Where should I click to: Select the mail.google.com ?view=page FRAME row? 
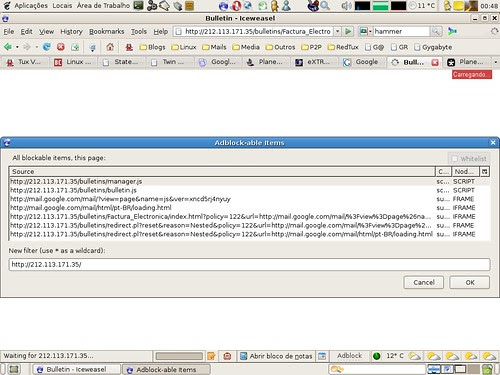(249, 199)
